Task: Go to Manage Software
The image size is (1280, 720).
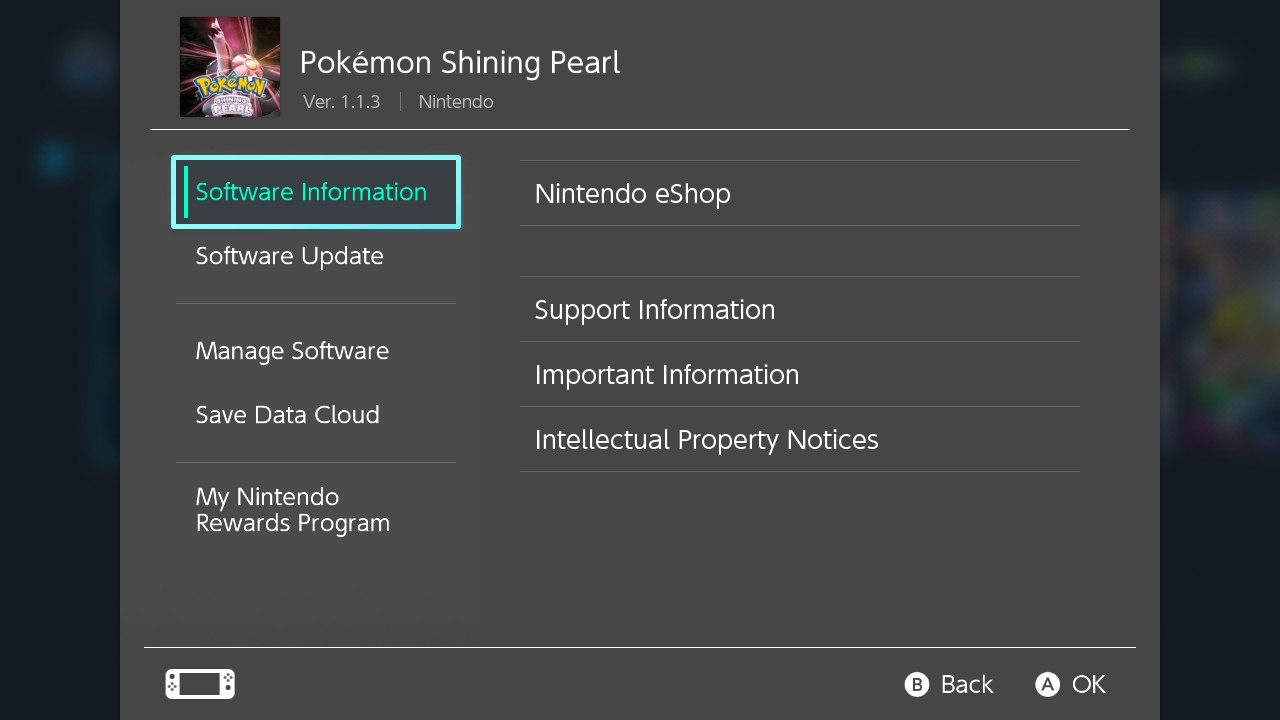Action: click(292, 351)
